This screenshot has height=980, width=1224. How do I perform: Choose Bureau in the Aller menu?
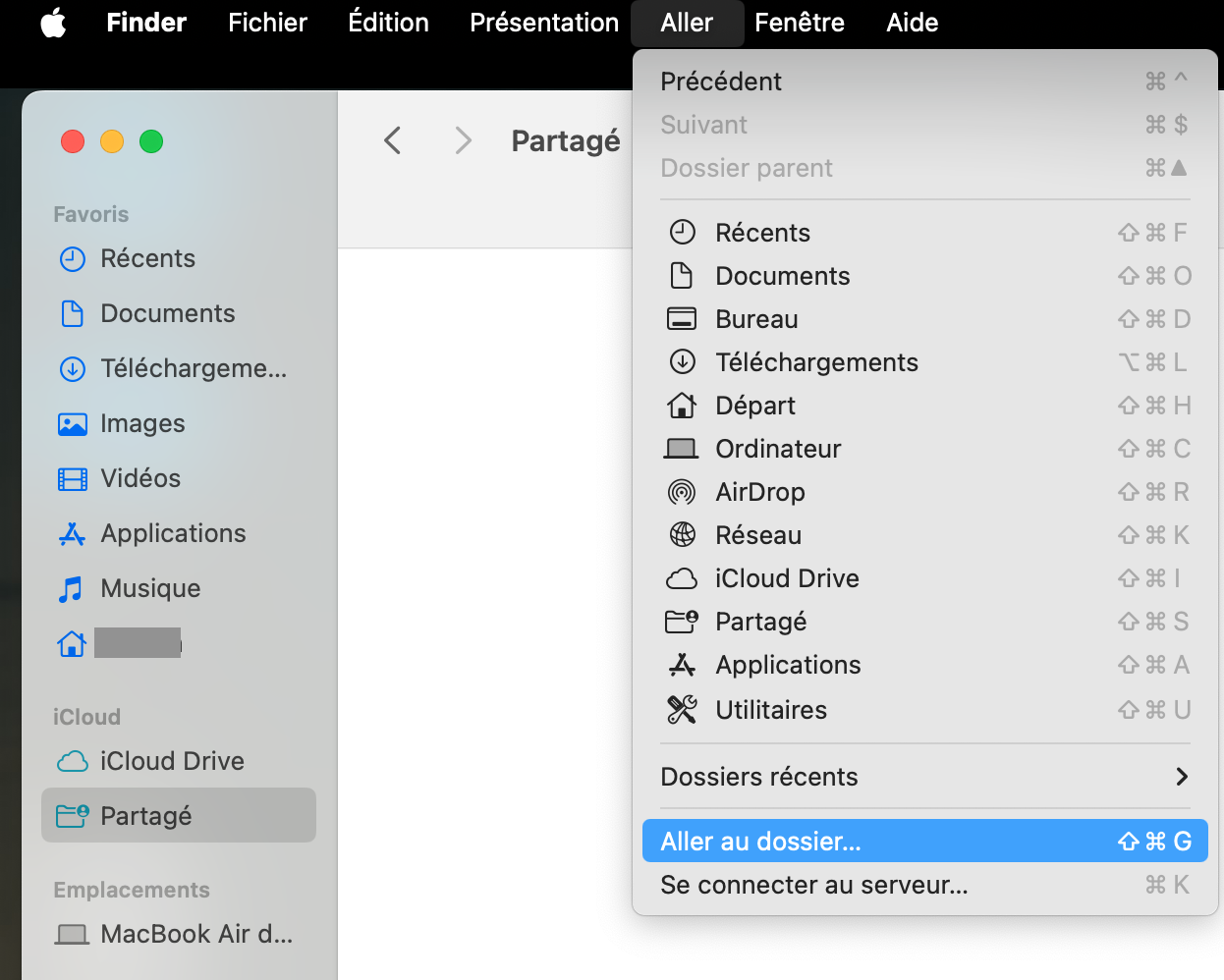(x=924, y=319)
